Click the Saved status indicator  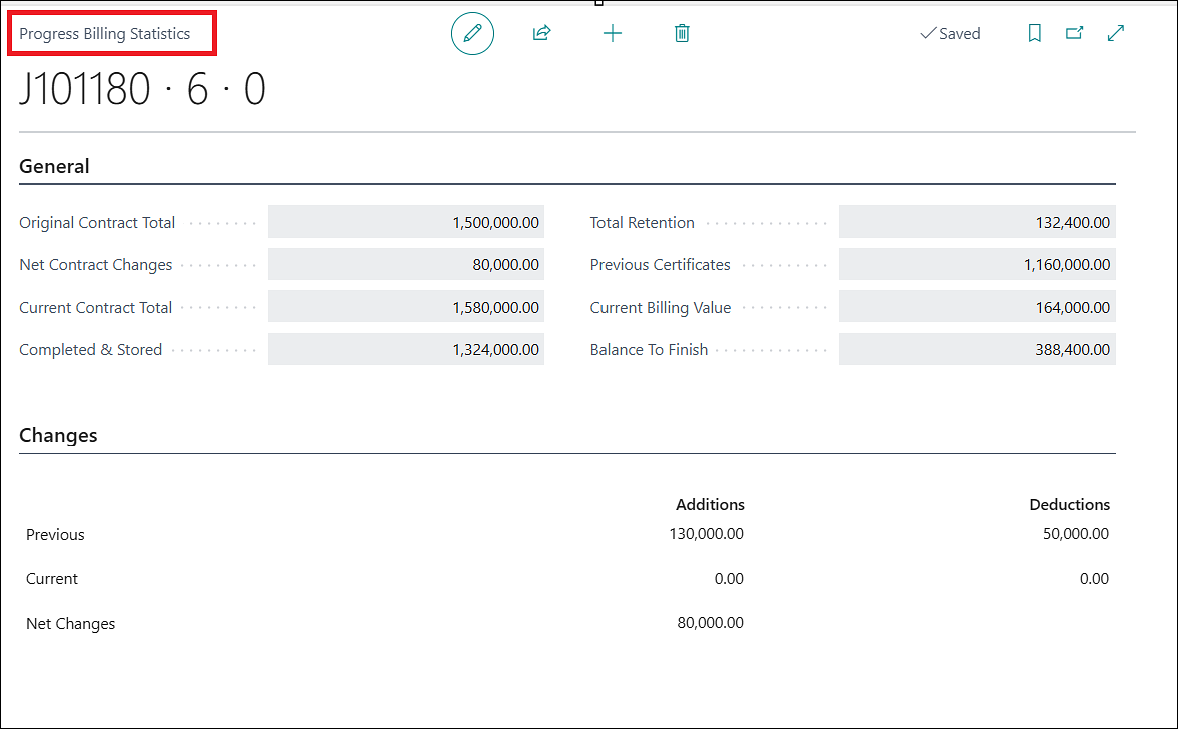(950, 34)
